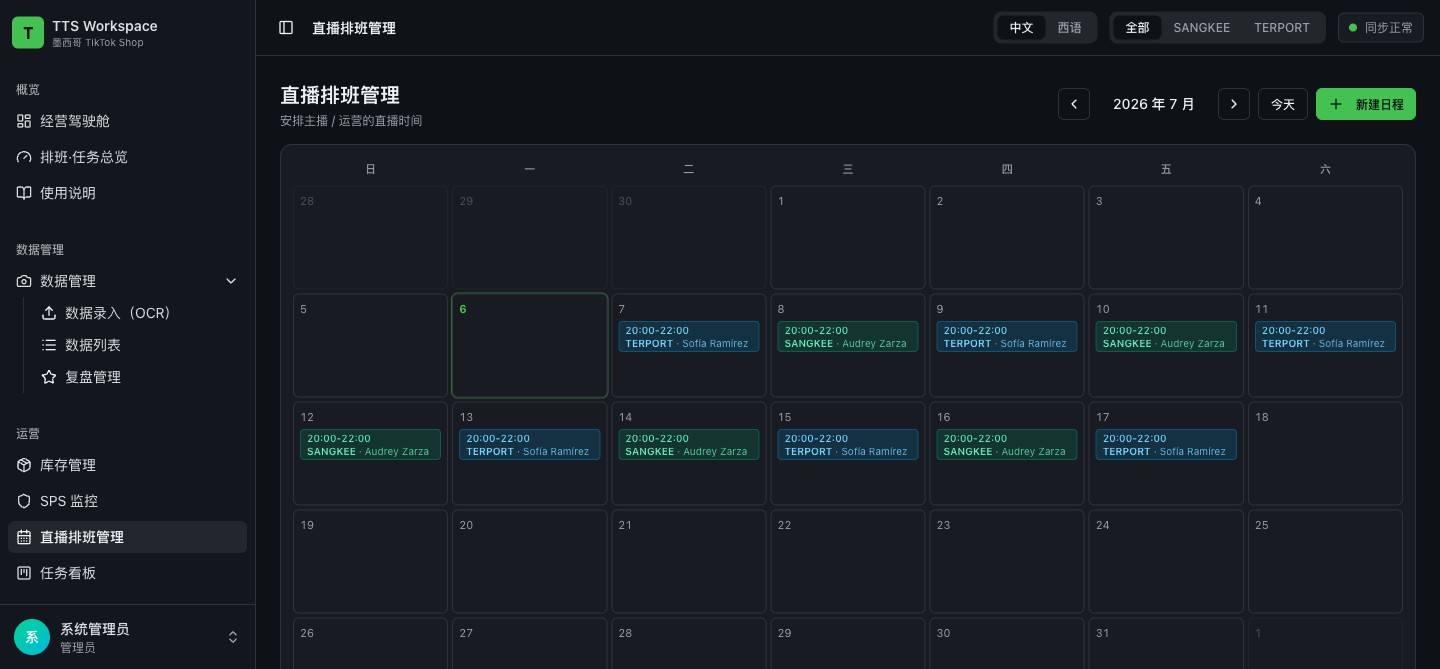Go to the previous month

tap(1074, 104)
